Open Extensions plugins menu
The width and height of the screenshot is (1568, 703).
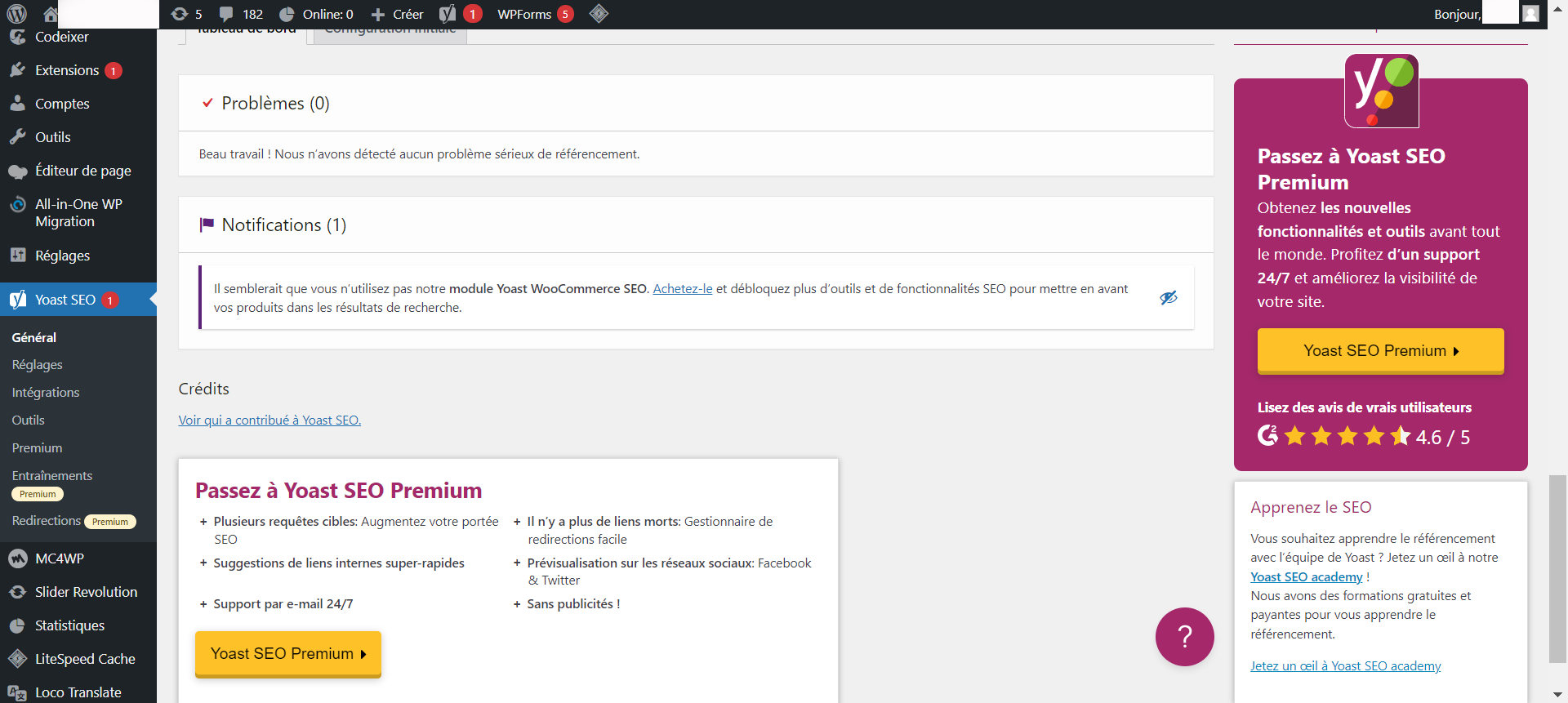78,70
